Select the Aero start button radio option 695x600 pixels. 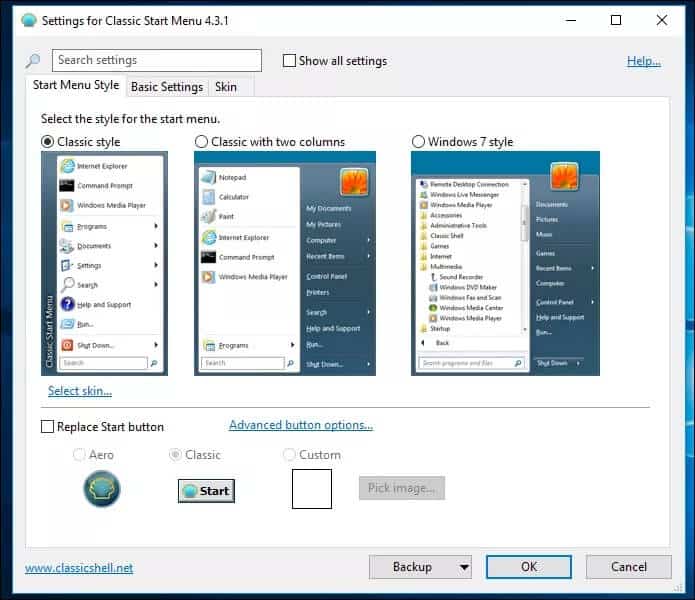coord(79,455)
